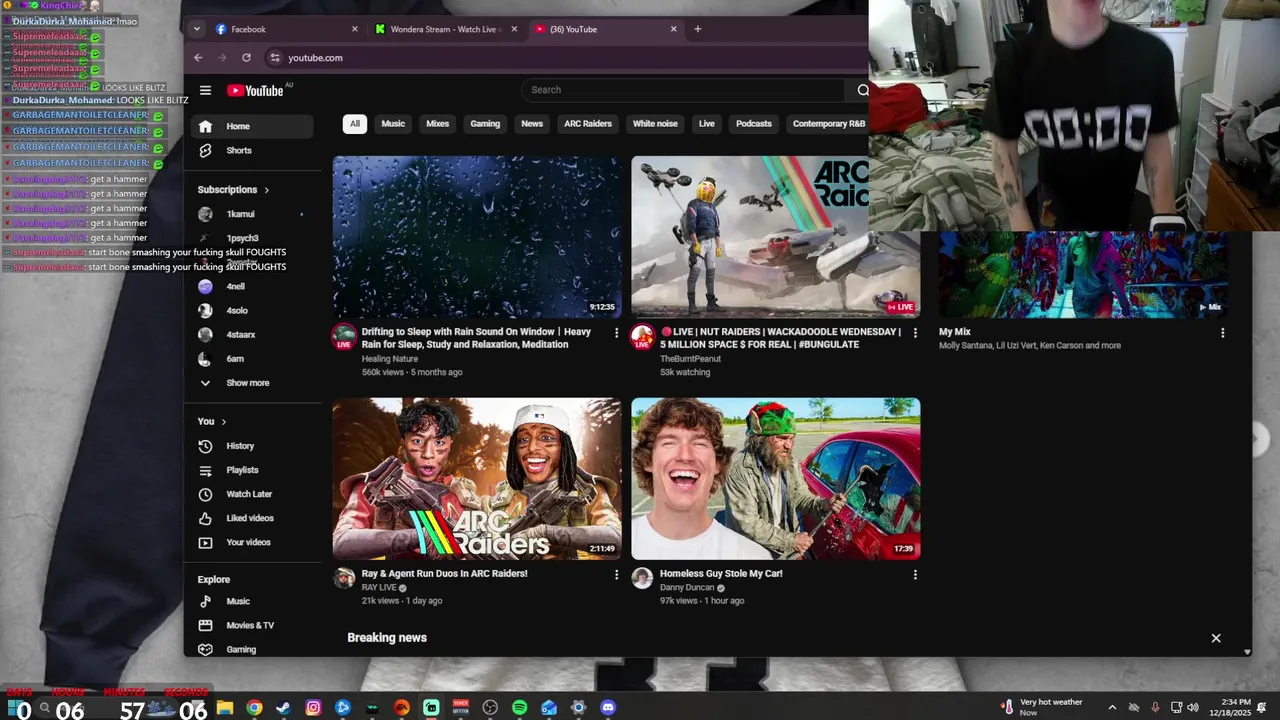Expand Show more subscriptions

(252, 383)
